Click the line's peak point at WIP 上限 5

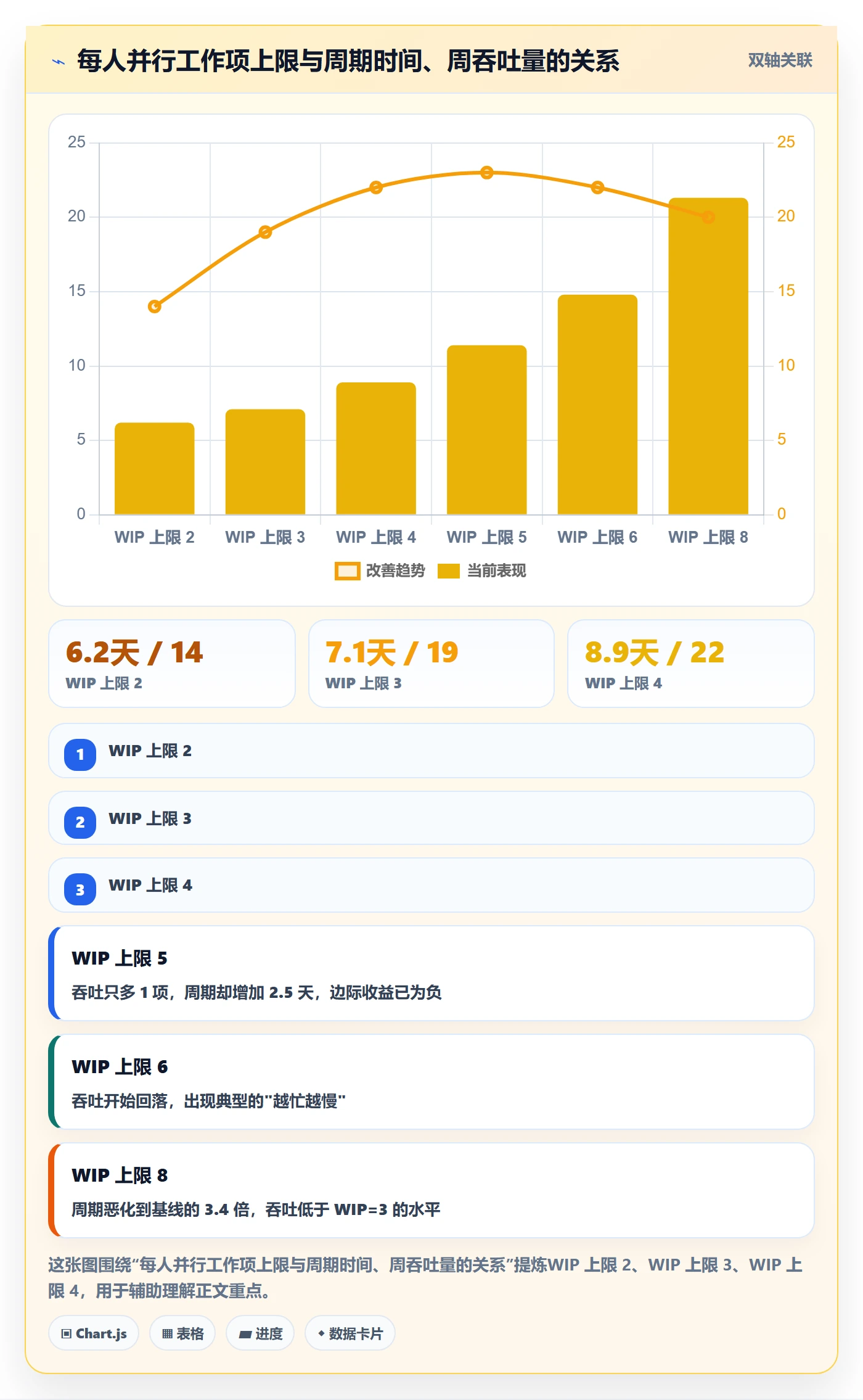[x=487, y=173]
